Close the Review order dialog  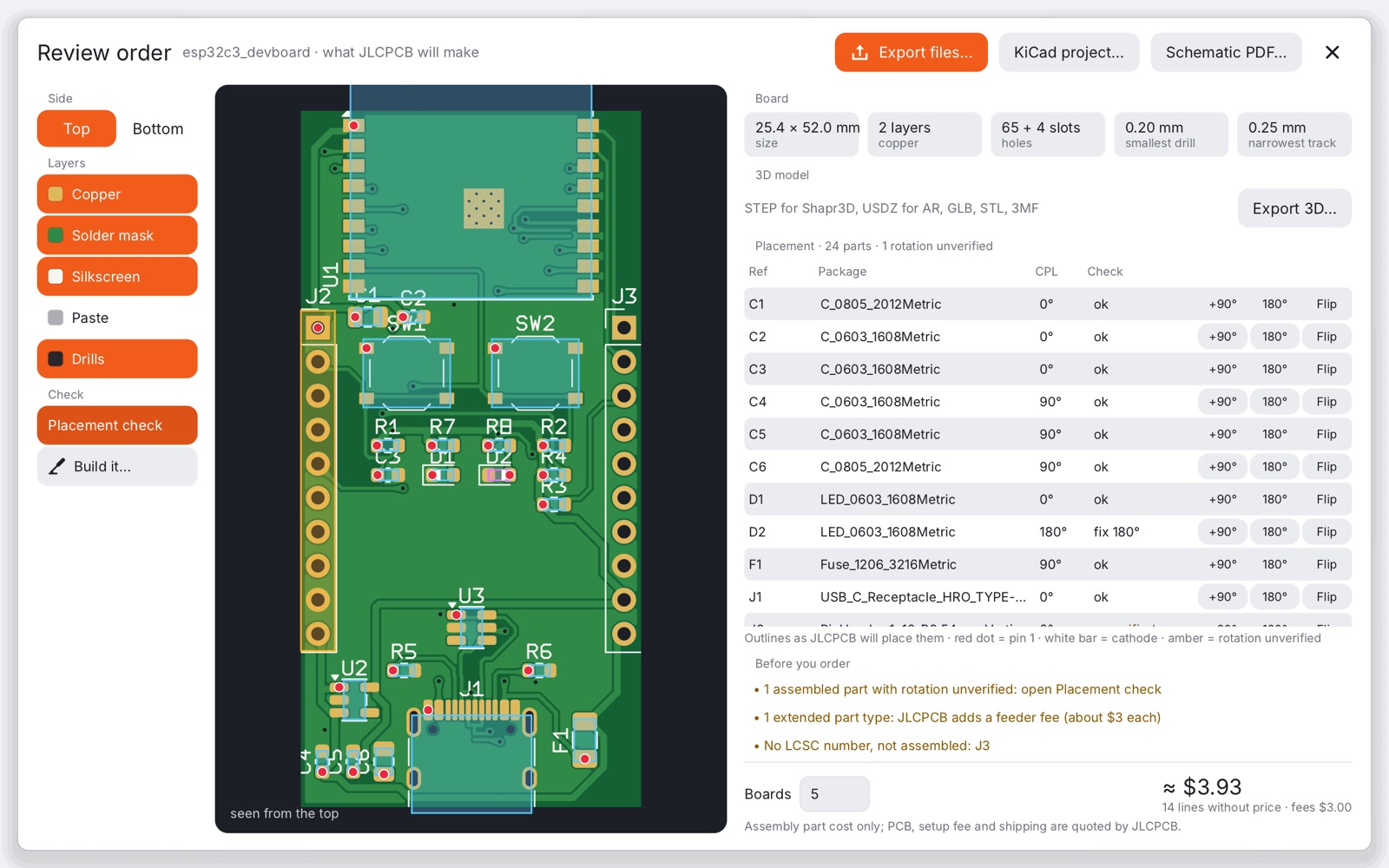click(1332, 52)
